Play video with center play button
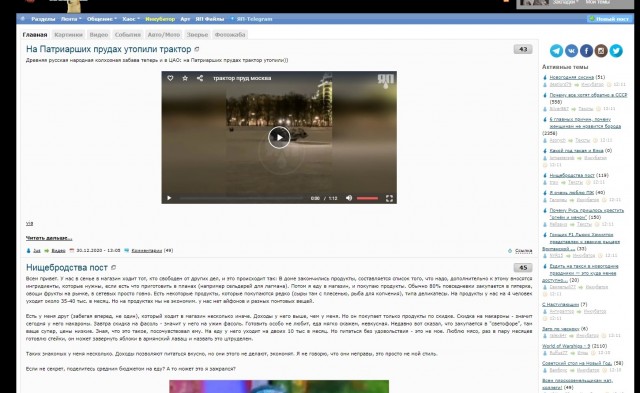The height and width of the screenshot is (393, 640). coord(279,138)
